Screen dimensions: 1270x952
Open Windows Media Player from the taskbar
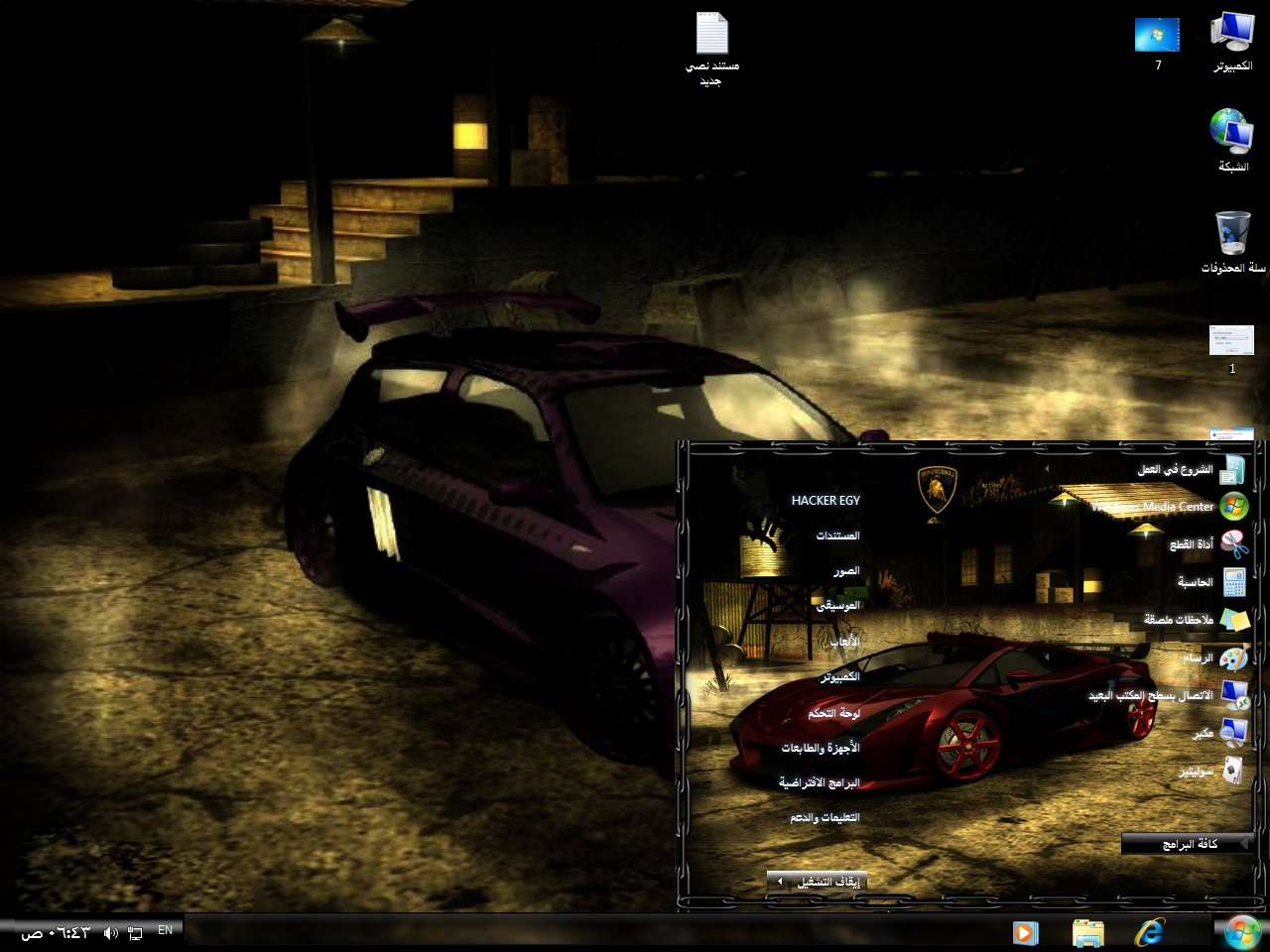tap(1025, 933)
